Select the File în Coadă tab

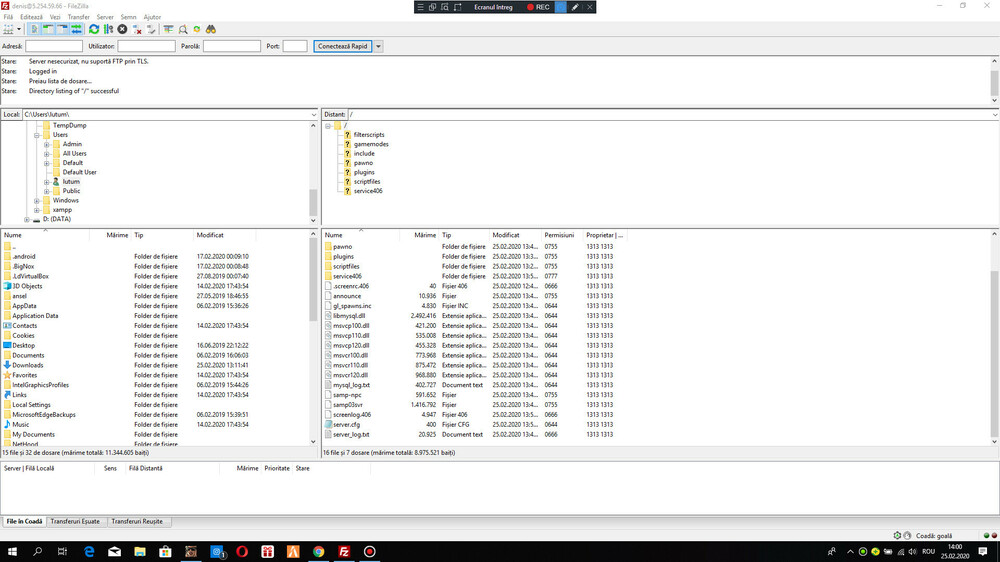(x=24, y=521)
